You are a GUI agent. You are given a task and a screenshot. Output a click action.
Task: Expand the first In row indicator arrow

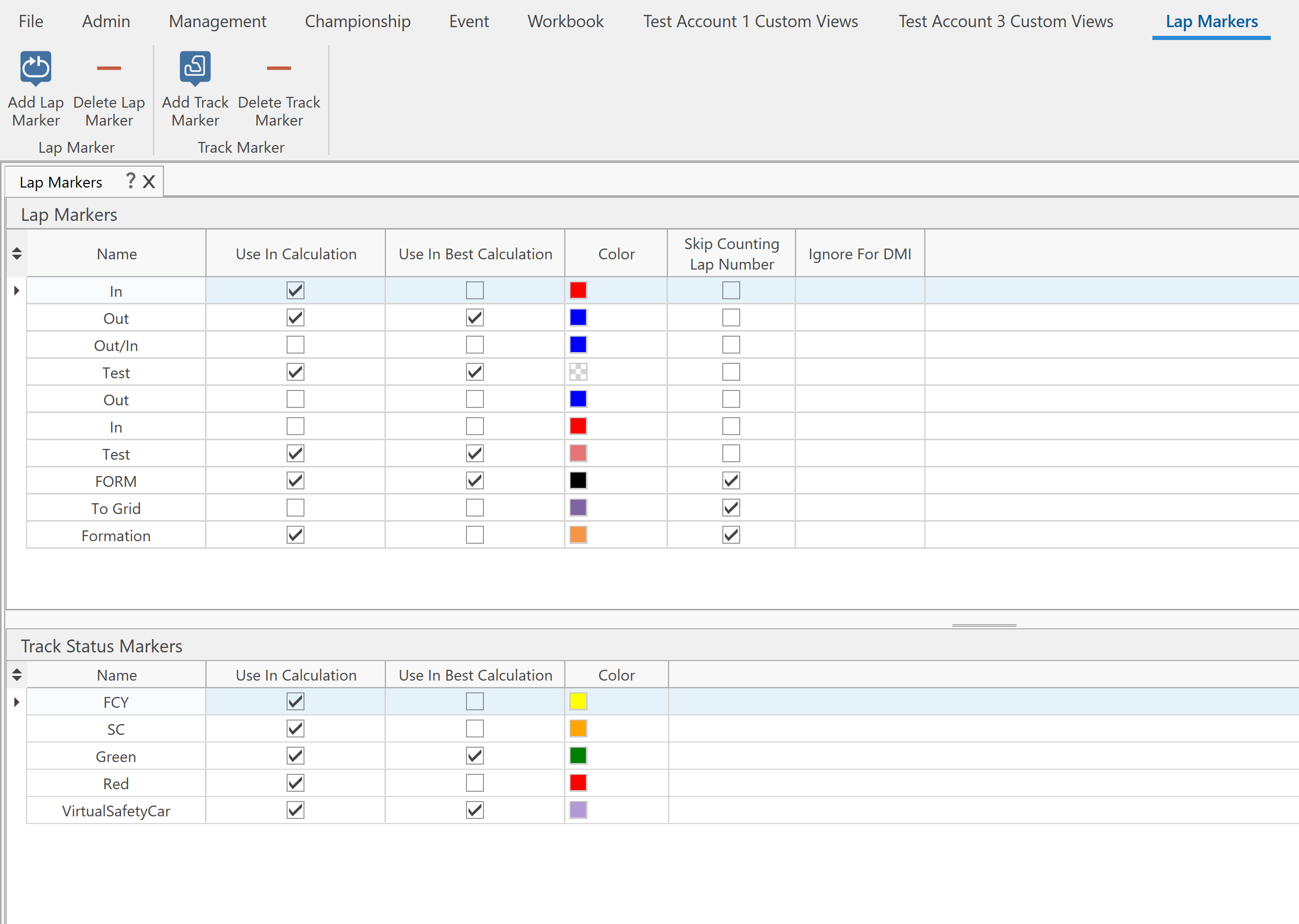(x=16, y=291)
